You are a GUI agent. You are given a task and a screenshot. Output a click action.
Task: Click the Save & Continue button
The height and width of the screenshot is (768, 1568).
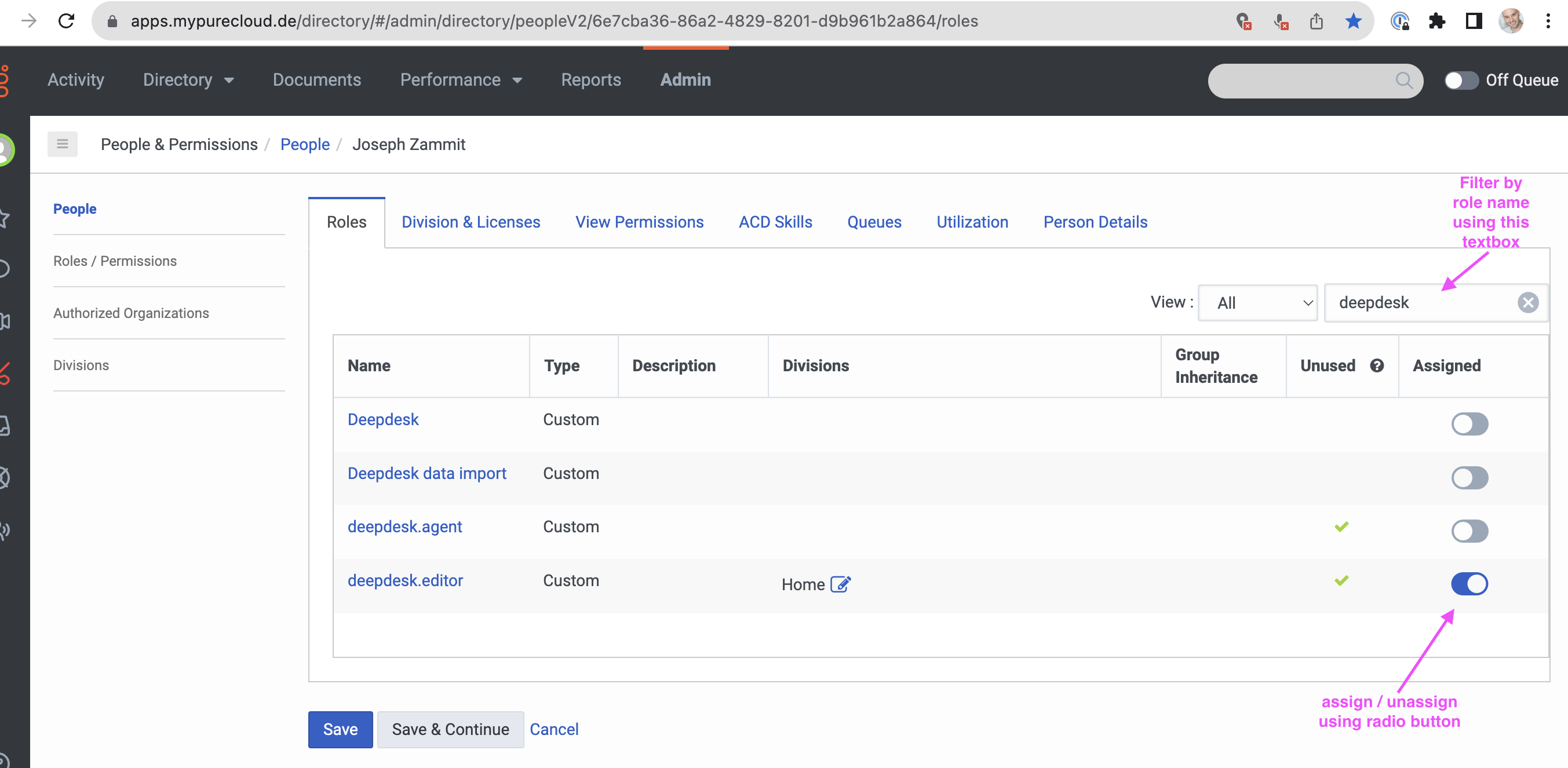click(450, 729)
